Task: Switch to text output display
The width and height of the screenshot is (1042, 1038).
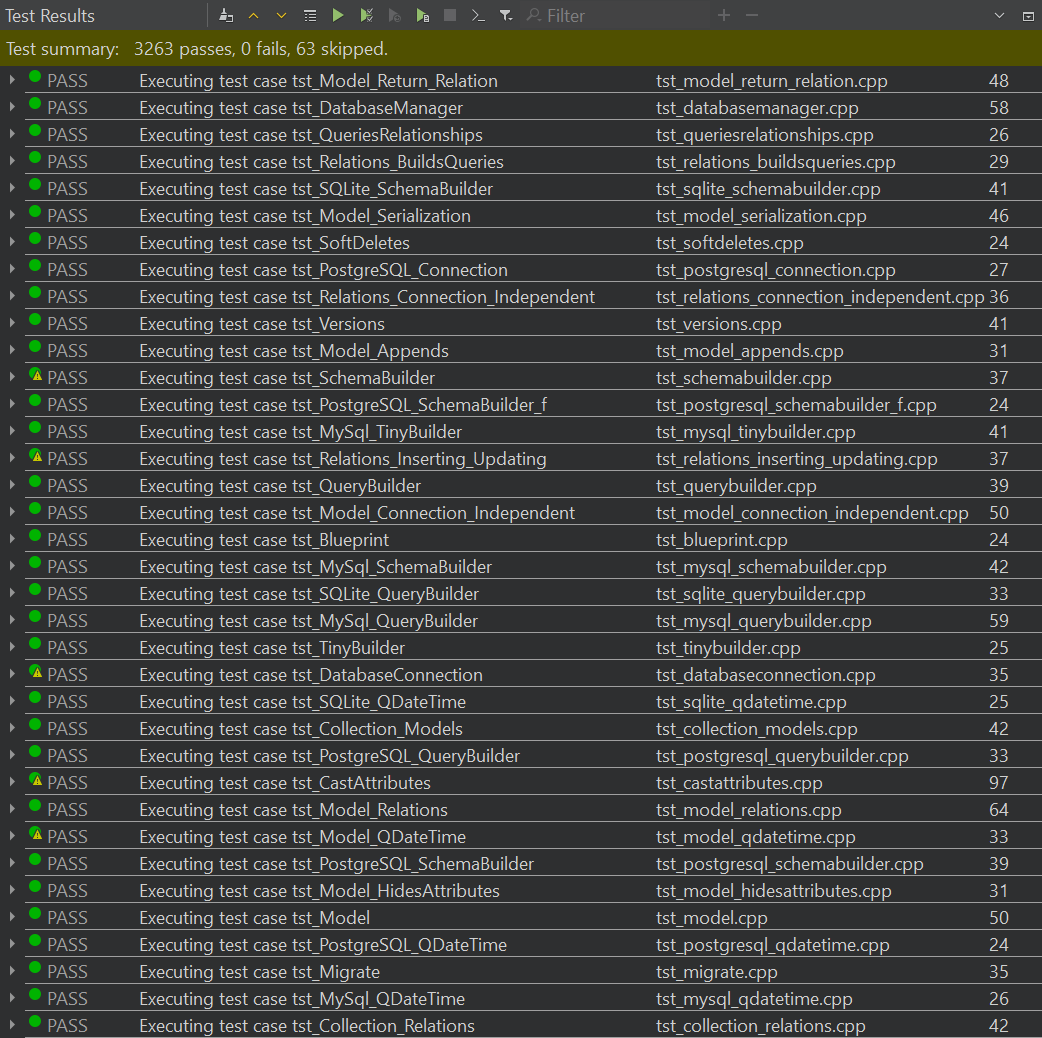Action: (x=478, y=15)
